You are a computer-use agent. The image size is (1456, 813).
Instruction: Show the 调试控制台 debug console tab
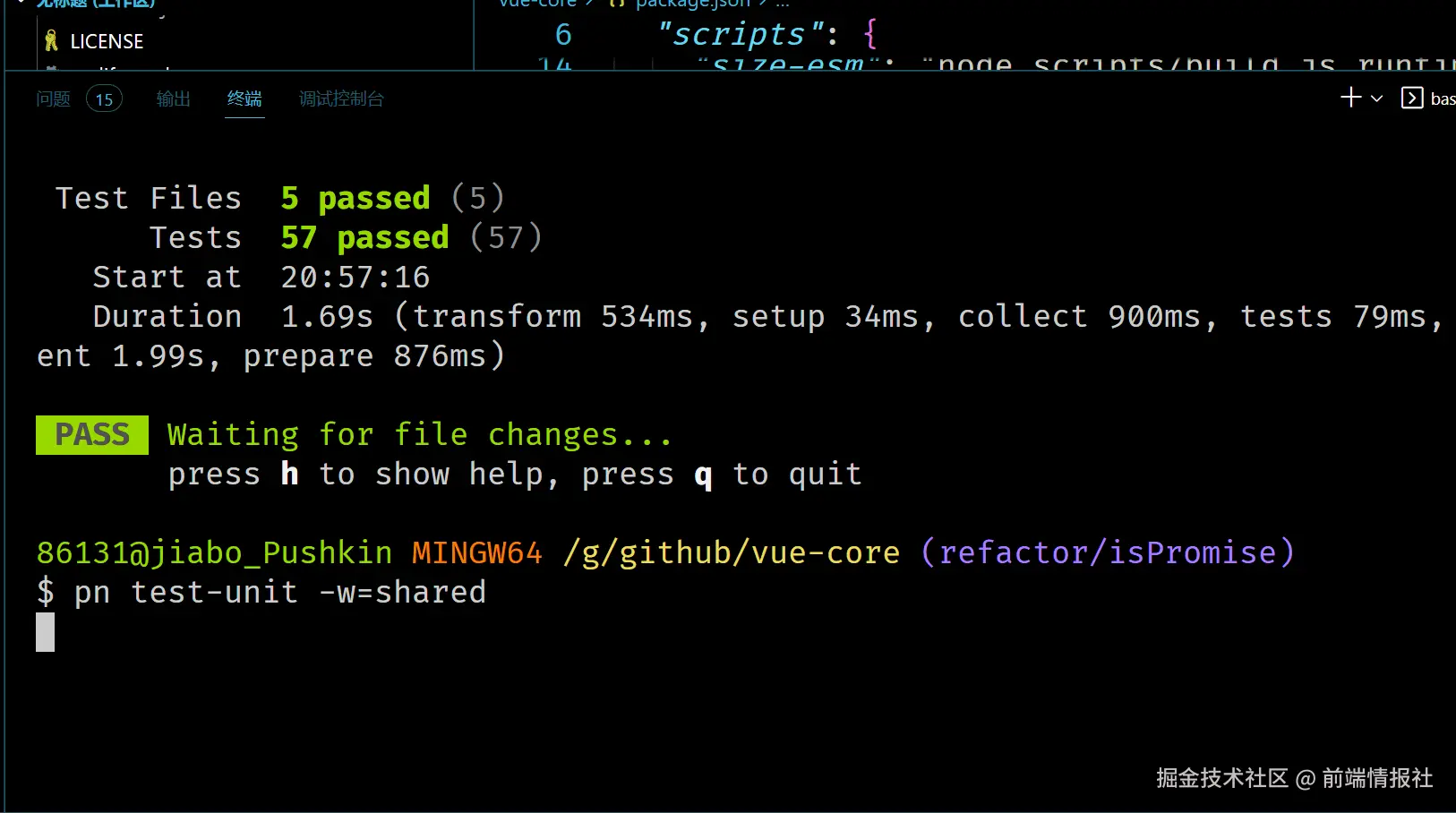[x=341, y=99]
